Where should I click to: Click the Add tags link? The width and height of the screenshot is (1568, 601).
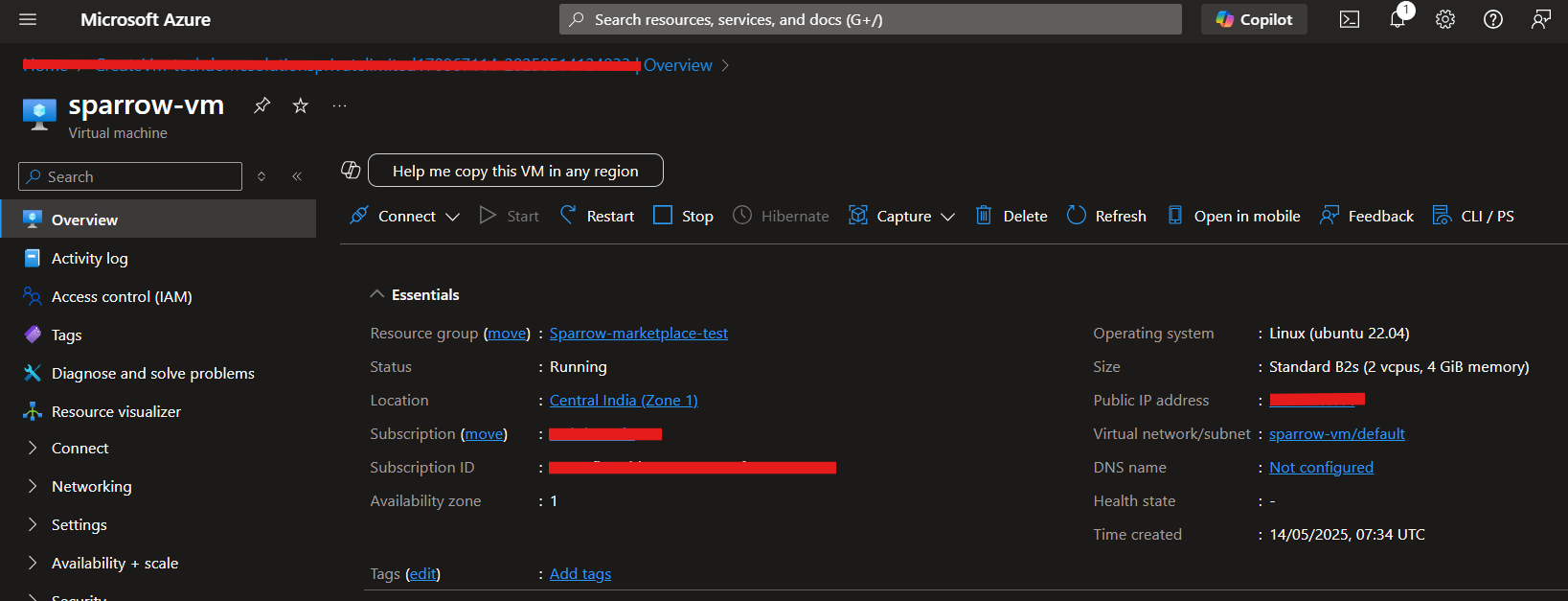[x=580, y=573]
